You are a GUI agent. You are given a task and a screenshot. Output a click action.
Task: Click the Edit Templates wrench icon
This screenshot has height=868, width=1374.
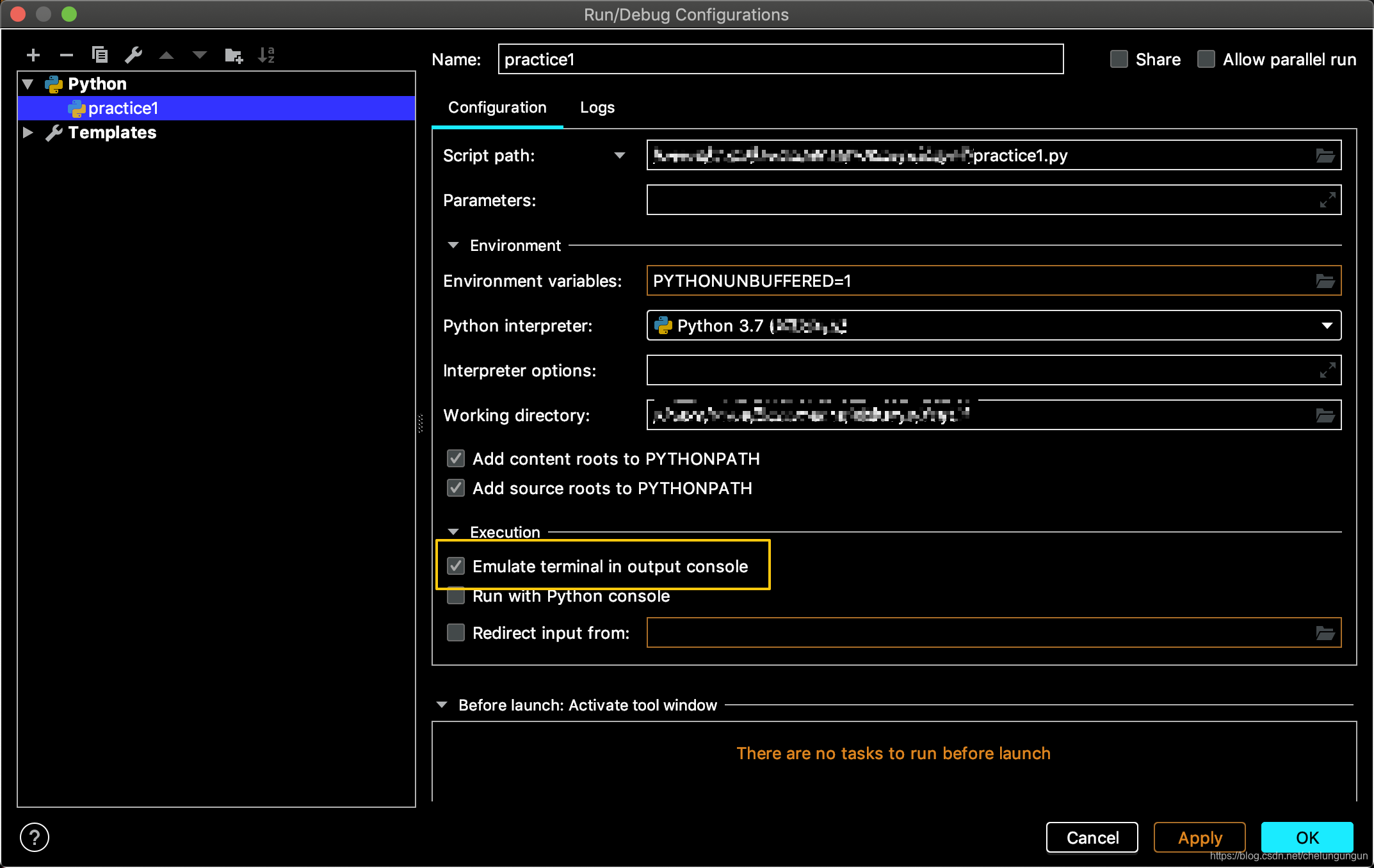click(x=133, y=55)
